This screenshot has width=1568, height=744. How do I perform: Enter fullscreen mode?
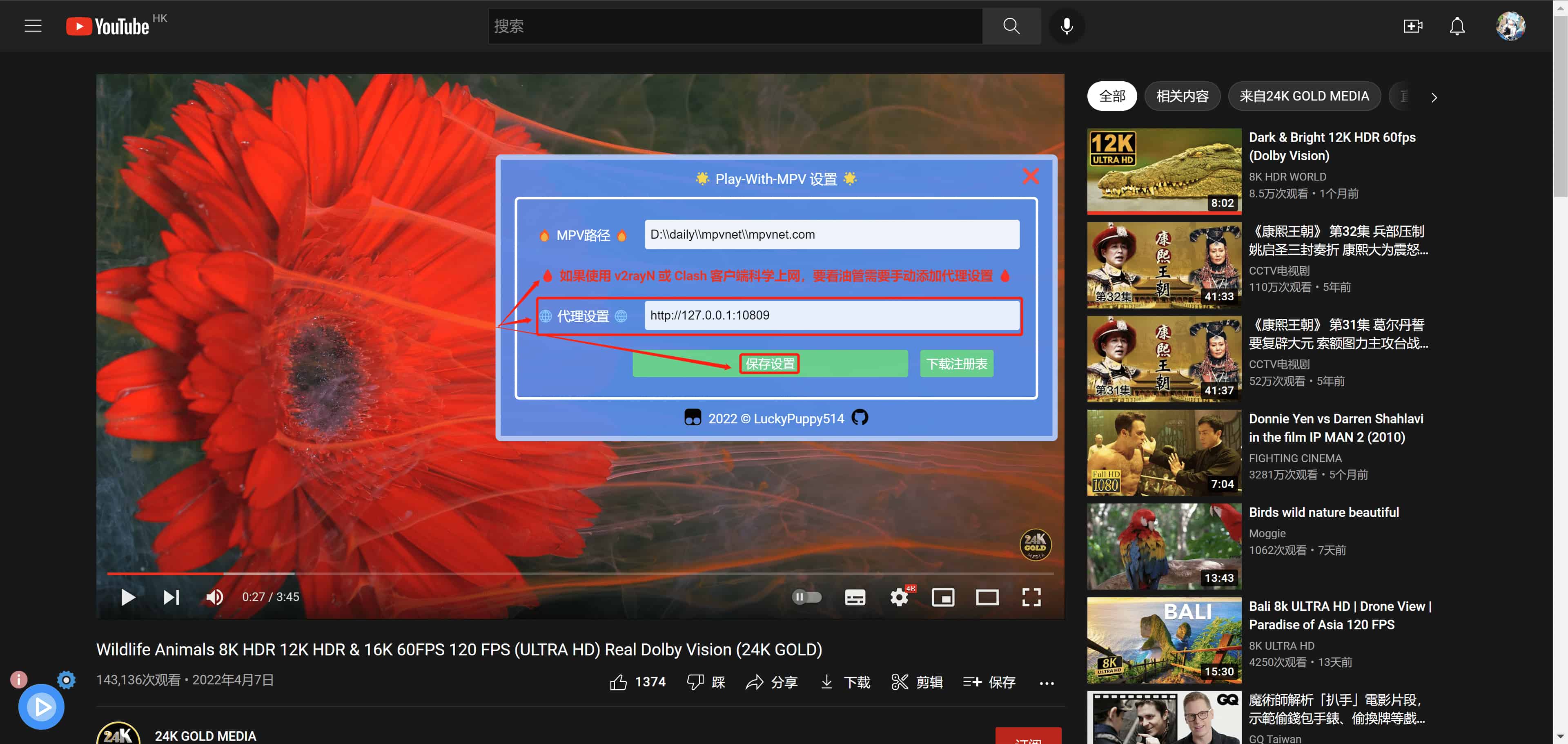coord(1031,597)
